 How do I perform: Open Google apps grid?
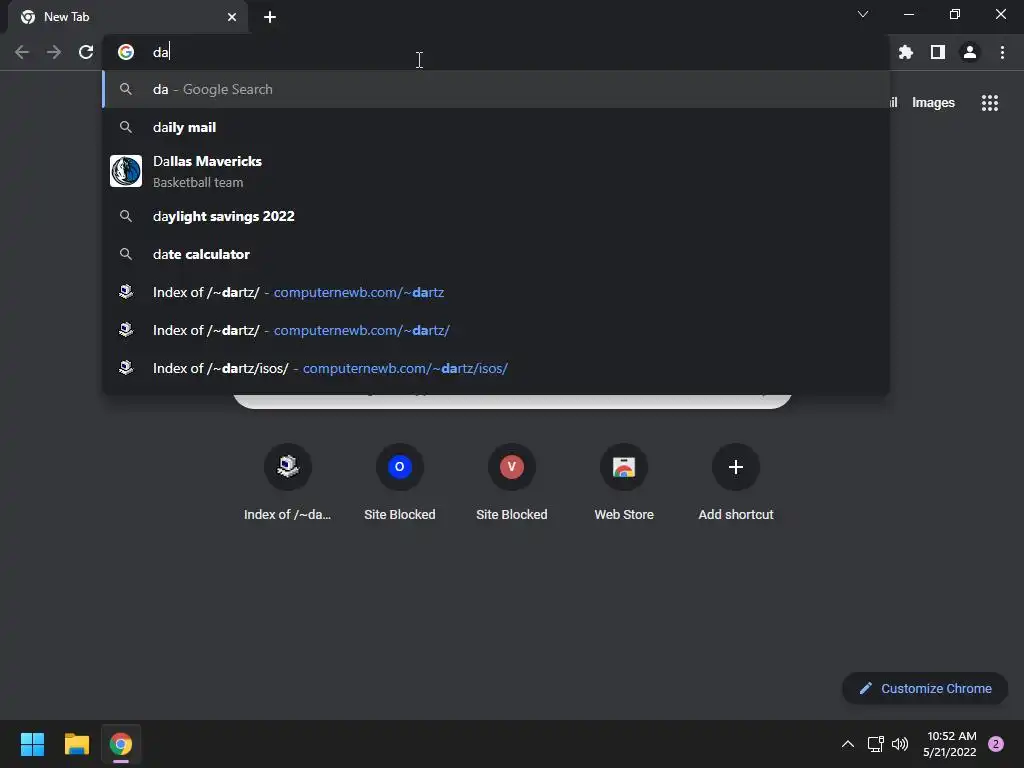[989, 103]
